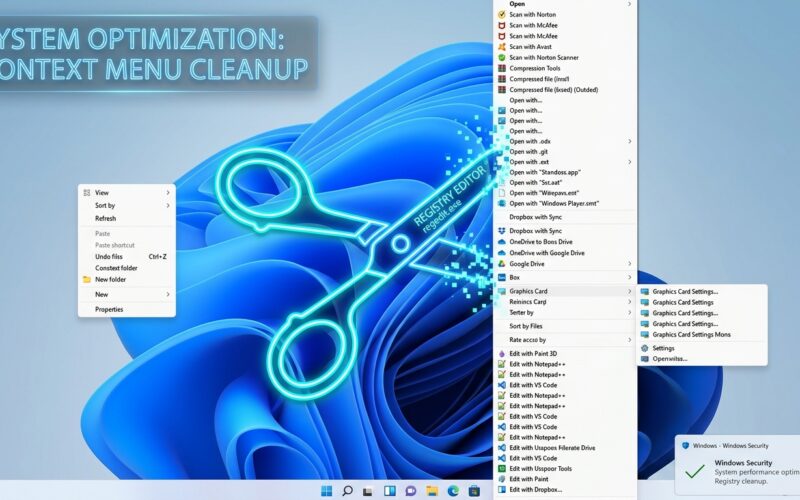
Task: Select Undo fiiss Ctrl+Z entry
Action: pos(127,257)
